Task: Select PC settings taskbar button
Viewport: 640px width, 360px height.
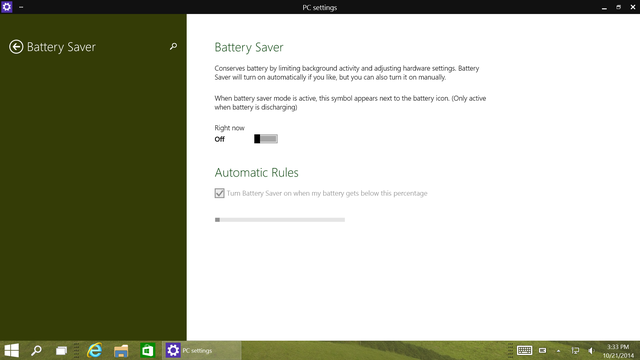Action: 202,351
